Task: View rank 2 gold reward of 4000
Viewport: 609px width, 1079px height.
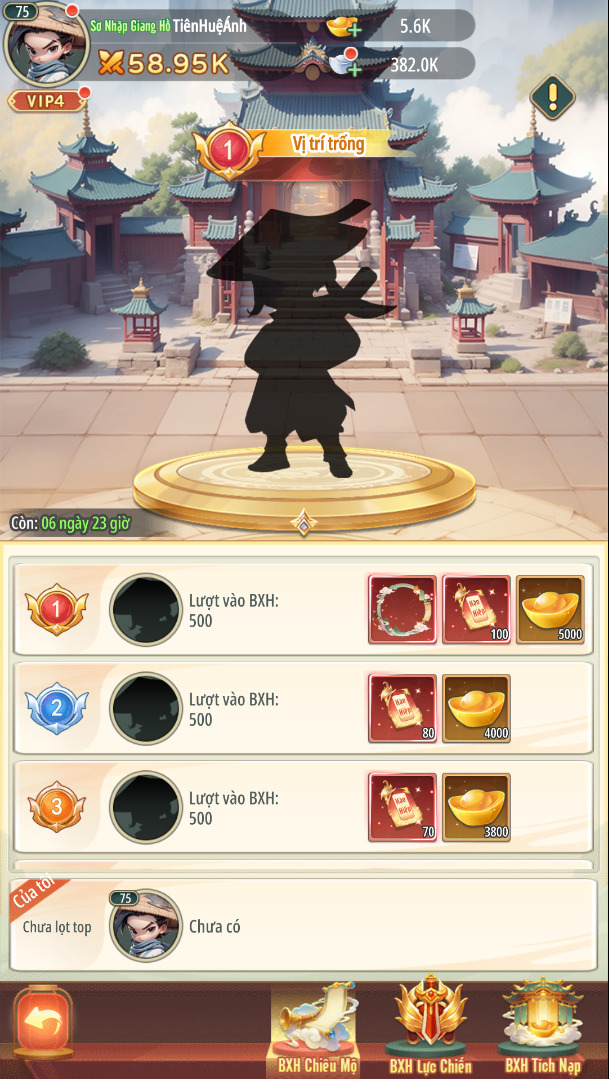Action: click(x=476, y=708)
